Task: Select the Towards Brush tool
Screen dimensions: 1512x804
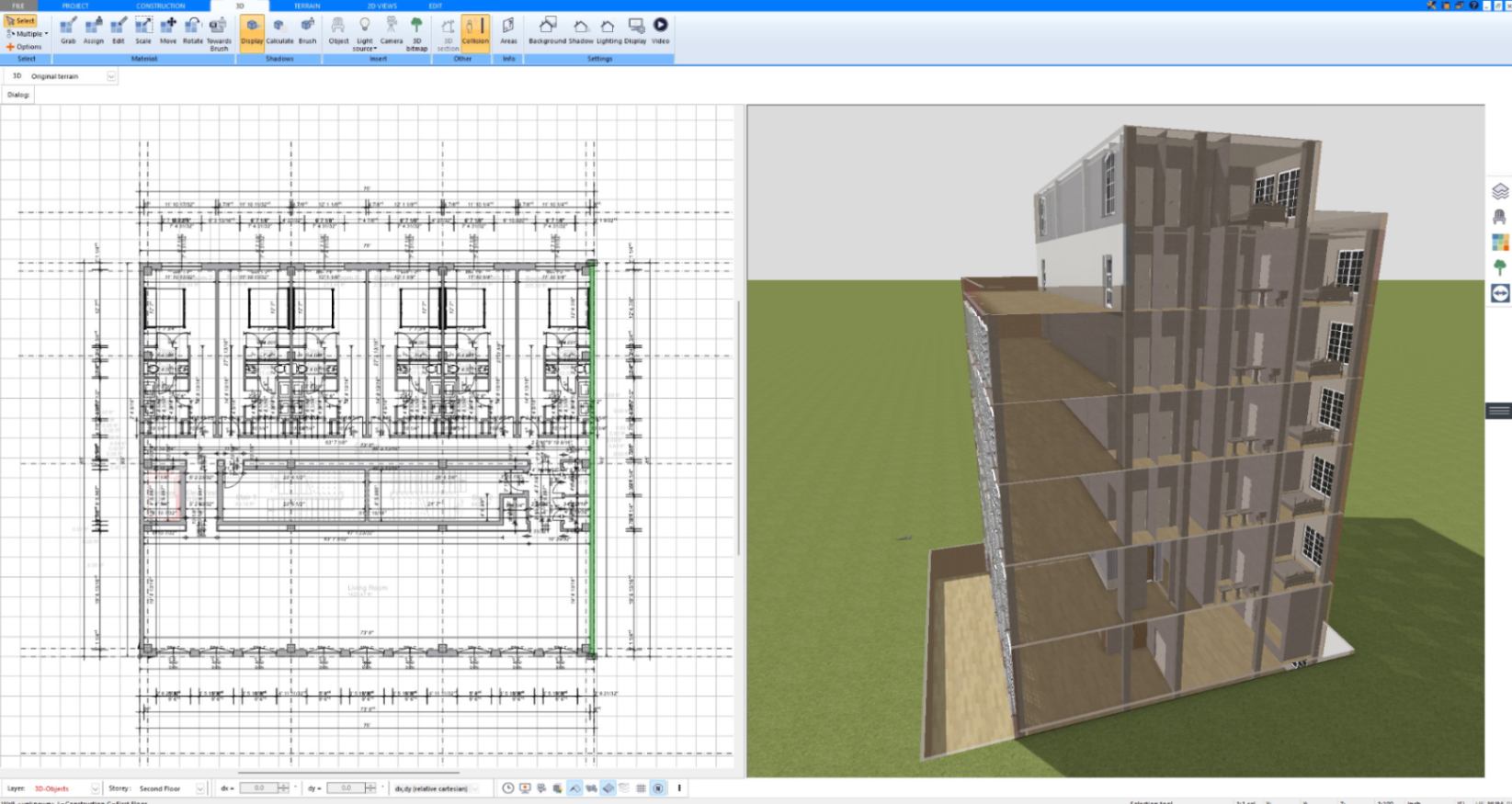Action: (x=219, y=33)
